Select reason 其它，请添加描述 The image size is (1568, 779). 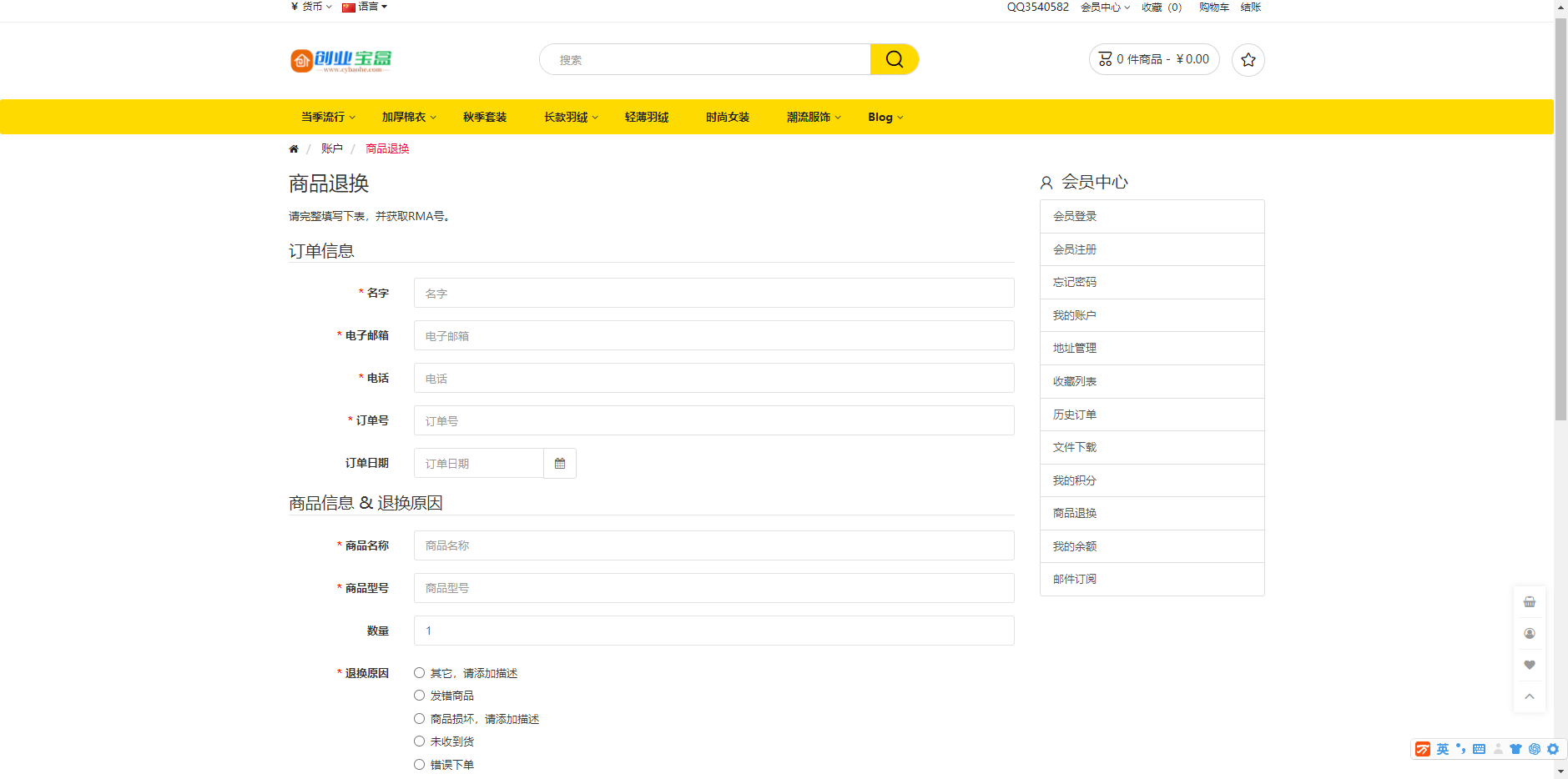pyautogui.click(x=419, y=672)
